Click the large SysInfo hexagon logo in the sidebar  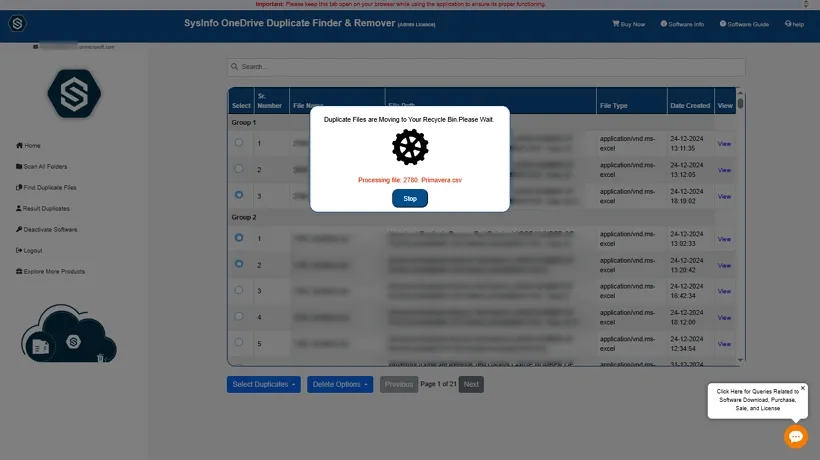(74, 94)
